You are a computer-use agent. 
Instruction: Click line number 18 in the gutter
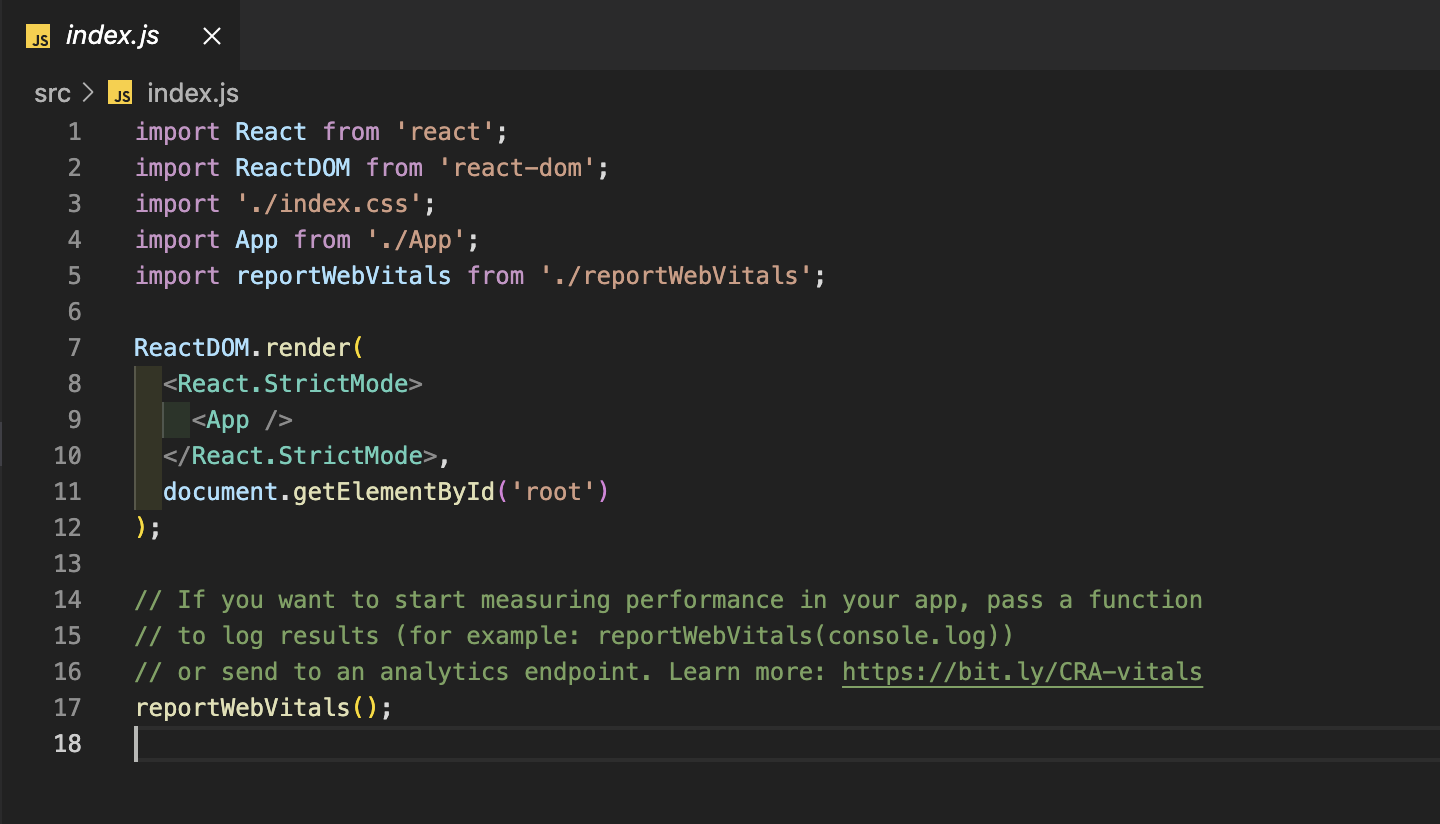tap(67, 744)
